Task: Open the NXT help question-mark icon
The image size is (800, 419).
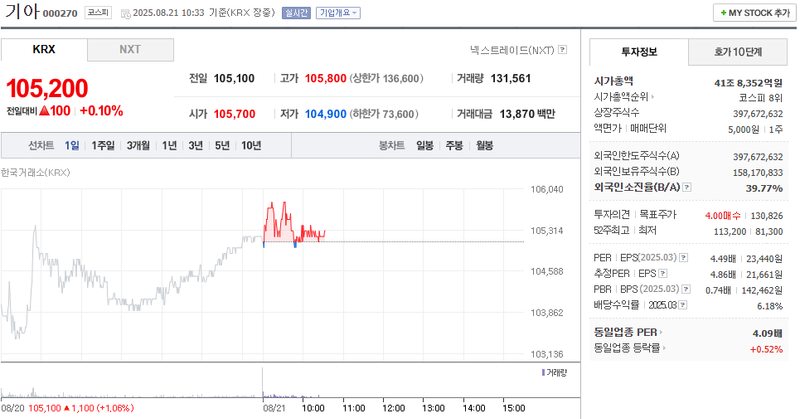Action: coord(562,50)
